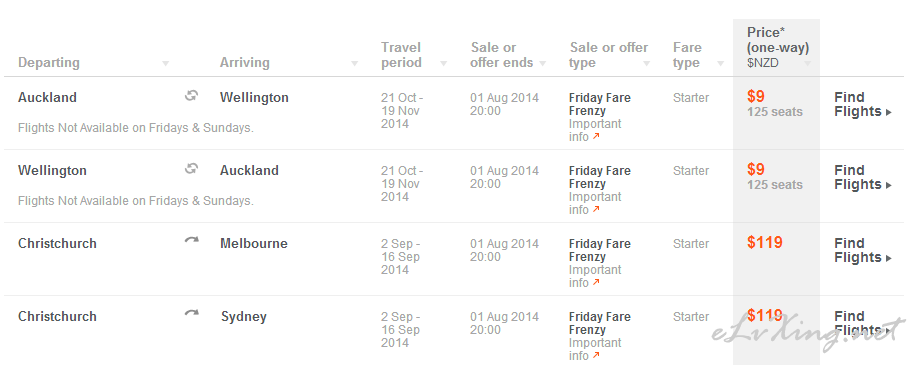This screenshot has height=365, width=916.
Task: Sort by Arriving column arrow
Action: [x=354, y=64]
